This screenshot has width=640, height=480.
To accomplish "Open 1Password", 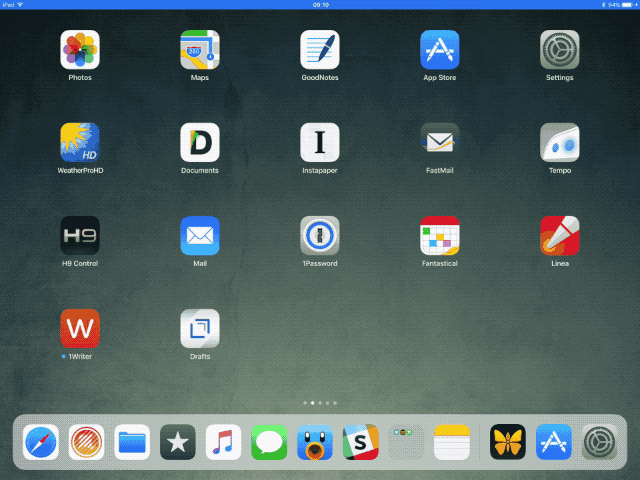I will point(320,236).
